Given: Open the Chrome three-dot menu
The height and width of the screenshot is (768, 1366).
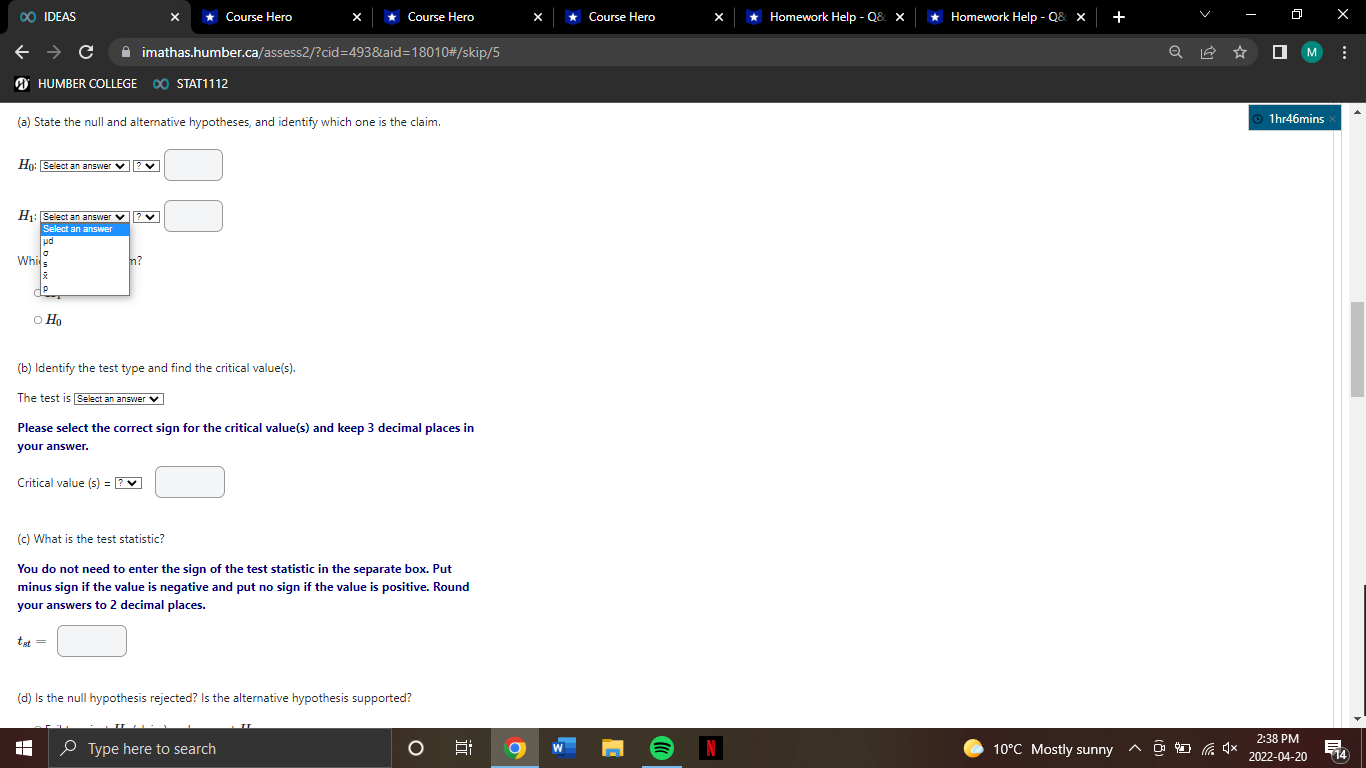Looking at the screenshot, I should click(1345, 52).
